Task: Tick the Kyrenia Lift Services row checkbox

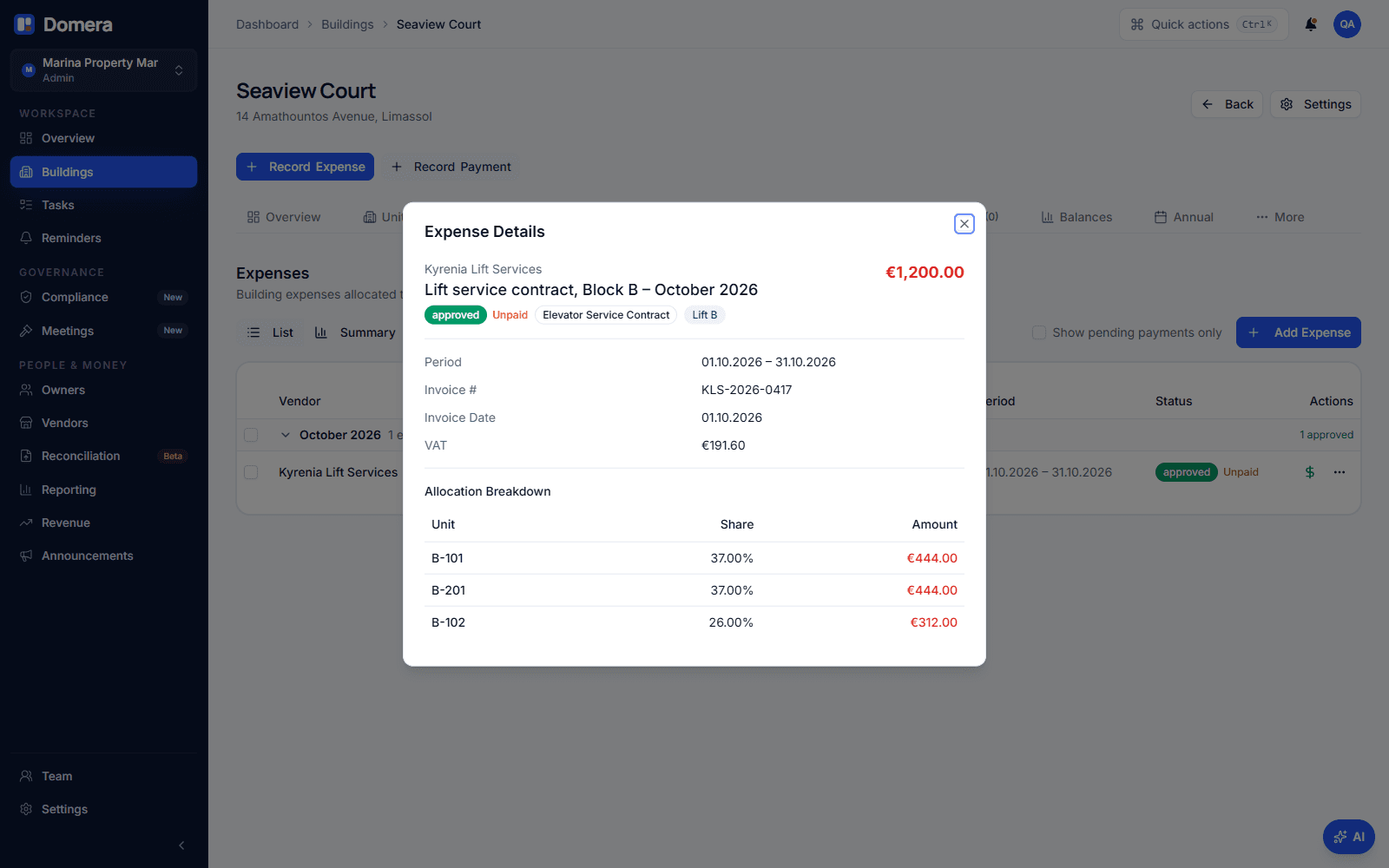Action: pos(251,472)
